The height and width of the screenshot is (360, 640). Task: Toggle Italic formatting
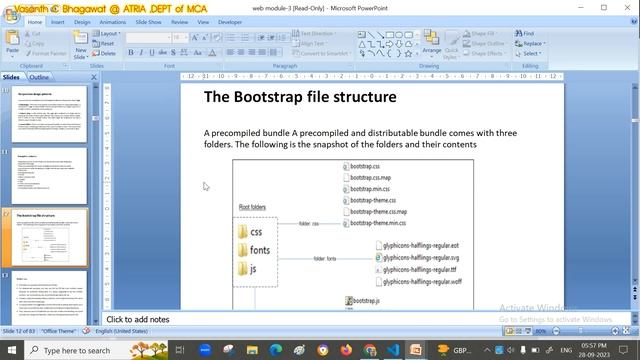tap(141, 52)
